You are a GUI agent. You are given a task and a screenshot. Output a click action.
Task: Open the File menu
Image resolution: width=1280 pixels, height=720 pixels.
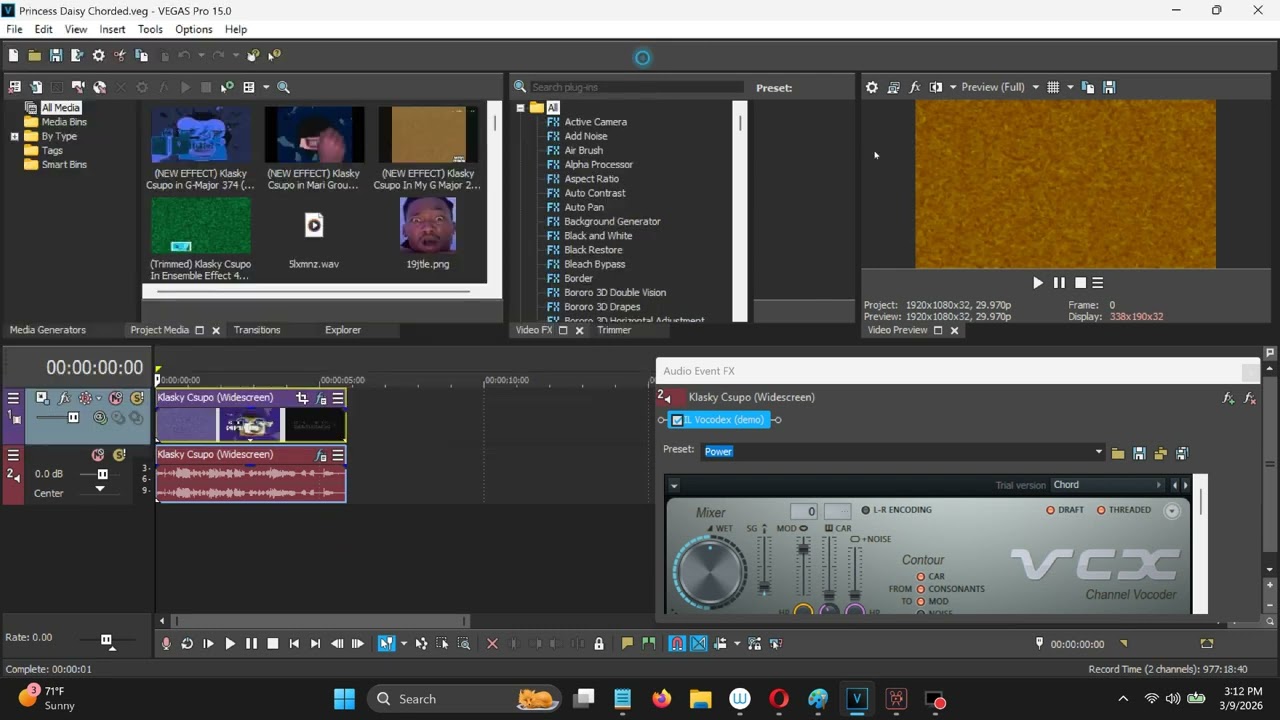tap(15, 29)
